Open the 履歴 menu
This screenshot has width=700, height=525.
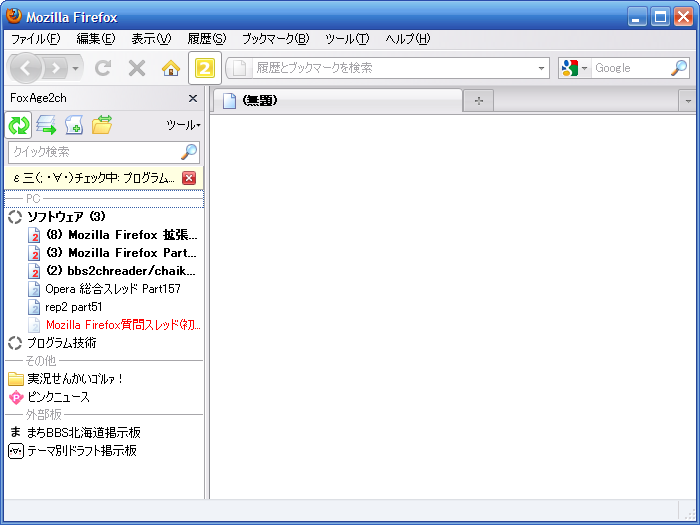(206, 39)
